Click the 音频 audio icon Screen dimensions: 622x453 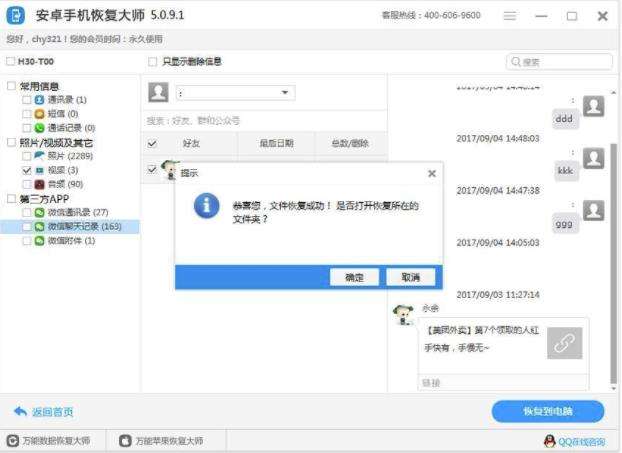pos(39,184)
